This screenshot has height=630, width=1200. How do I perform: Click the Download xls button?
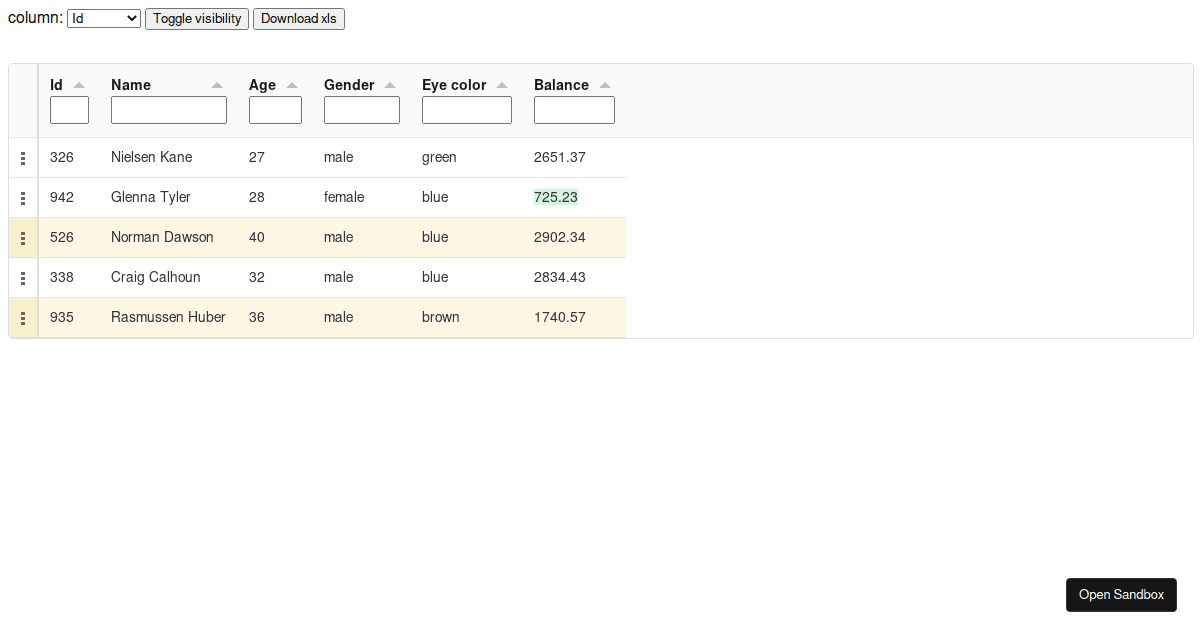pyautogui.click(x=298, y=18)
